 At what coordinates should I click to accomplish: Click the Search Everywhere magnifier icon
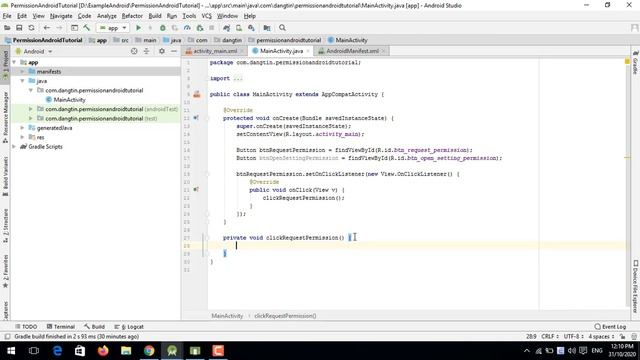pyautogui.click(x=282, y=28)
